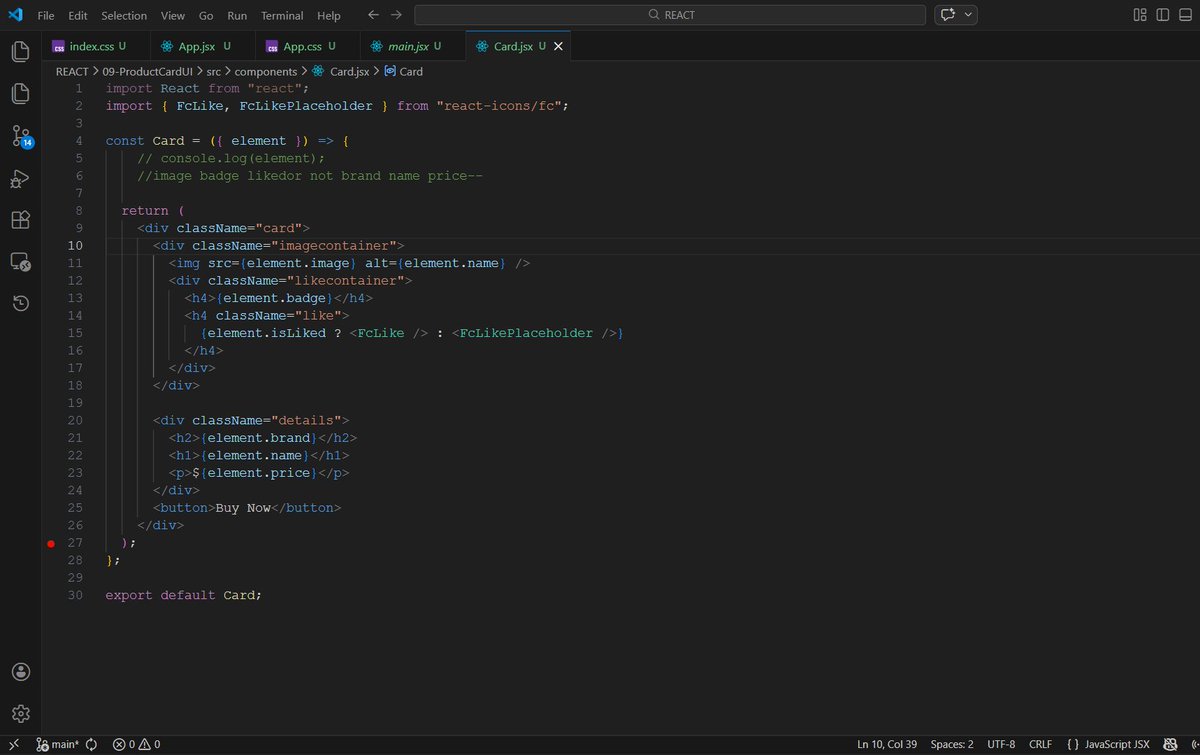
Task: Open remote window indicator in status bar
Action: (x=14, y=744)
